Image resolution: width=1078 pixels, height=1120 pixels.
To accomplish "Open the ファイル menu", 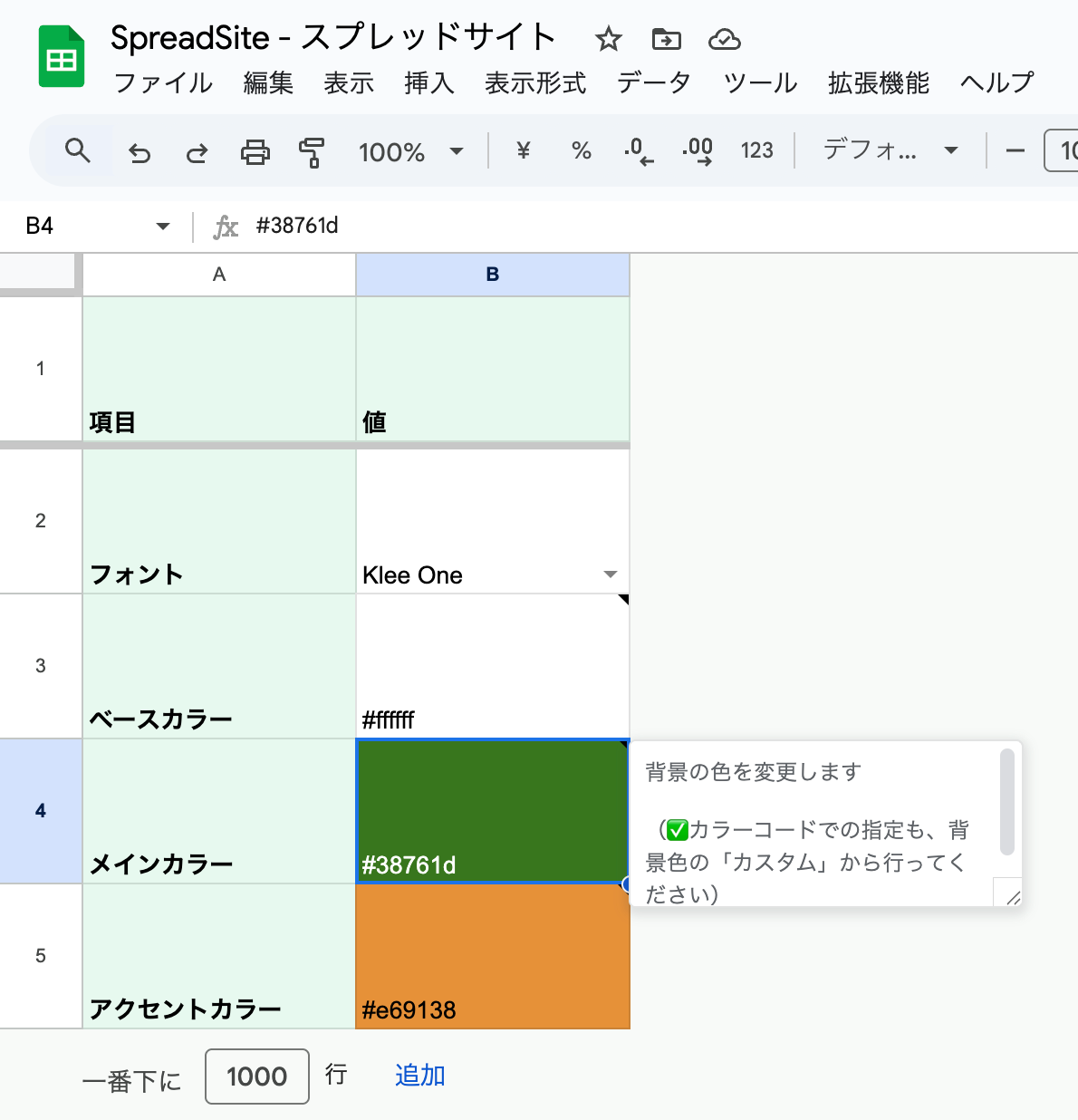I will [163, 82].
